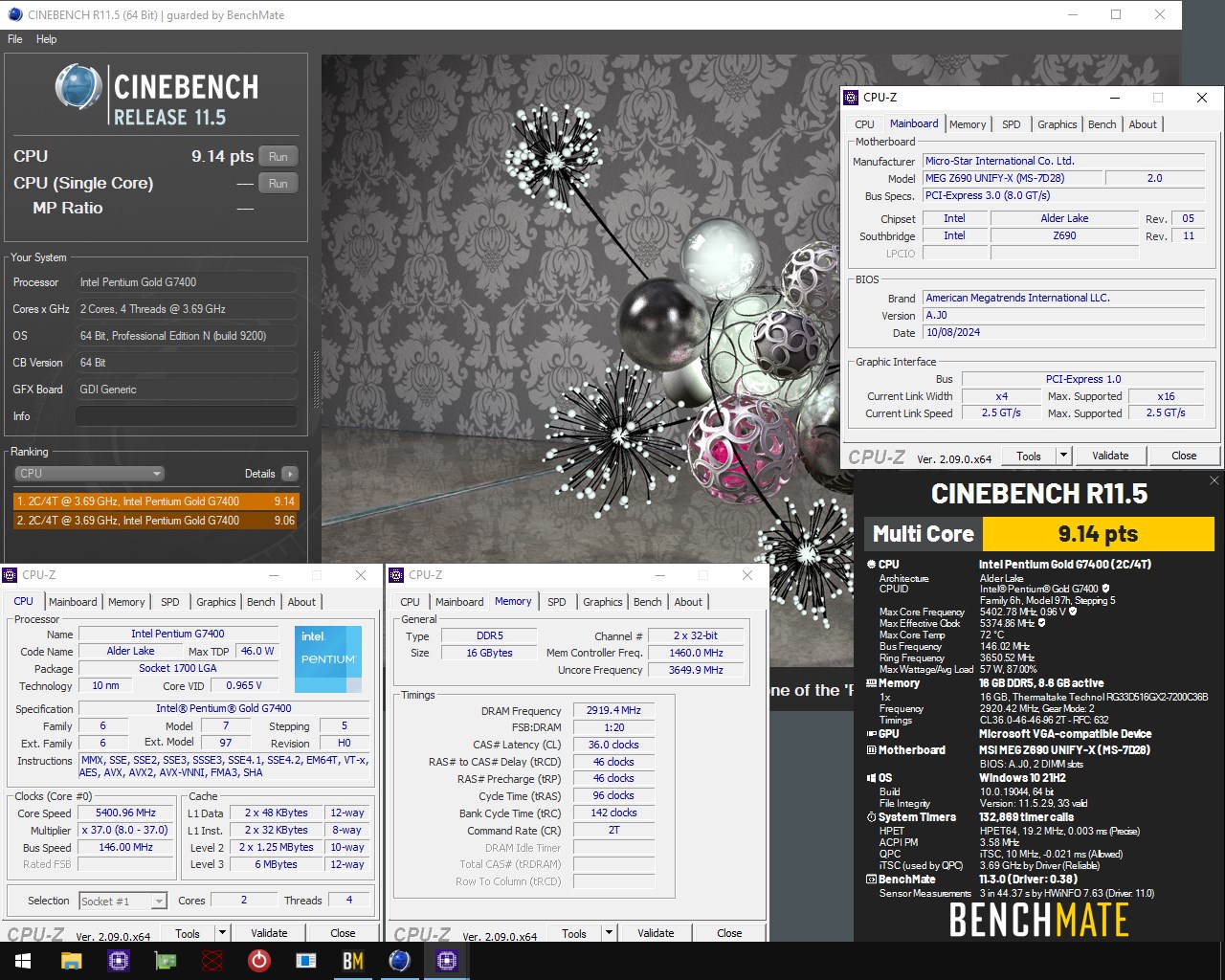Open the first purple CPU-Z taskbar icon
The image size is (1225, 980).
click(x=119, y=961)
